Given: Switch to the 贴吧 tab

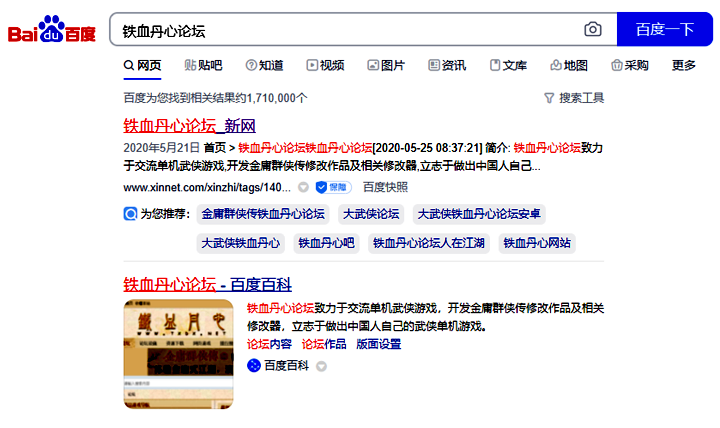Looking at the screenshot, I should 203,66.
